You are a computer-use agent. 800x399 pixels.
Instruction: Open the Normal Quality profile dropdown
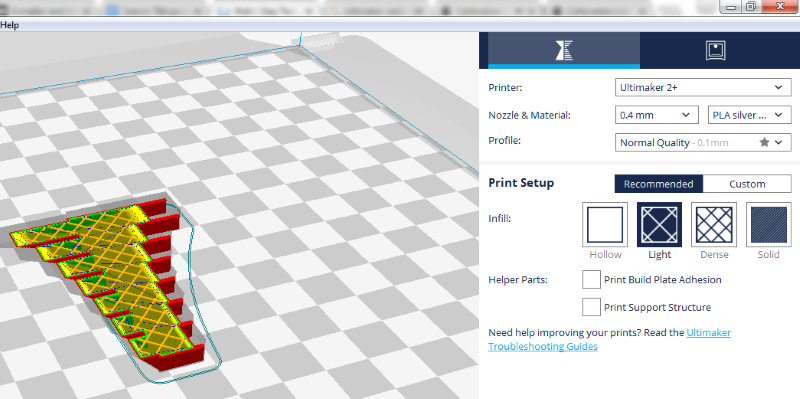tap(703, 142)
